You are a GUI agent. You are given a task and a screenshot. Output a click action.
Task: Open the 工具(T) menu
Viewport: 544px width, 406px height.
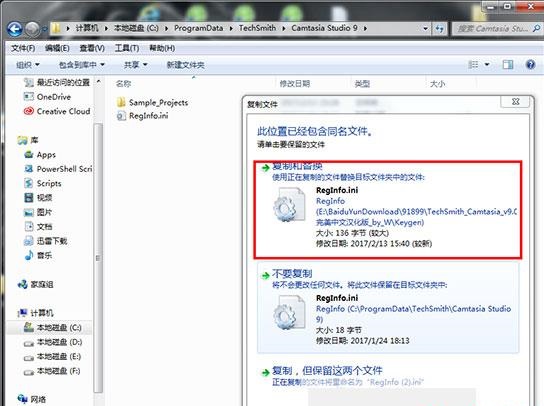[127, 48]
